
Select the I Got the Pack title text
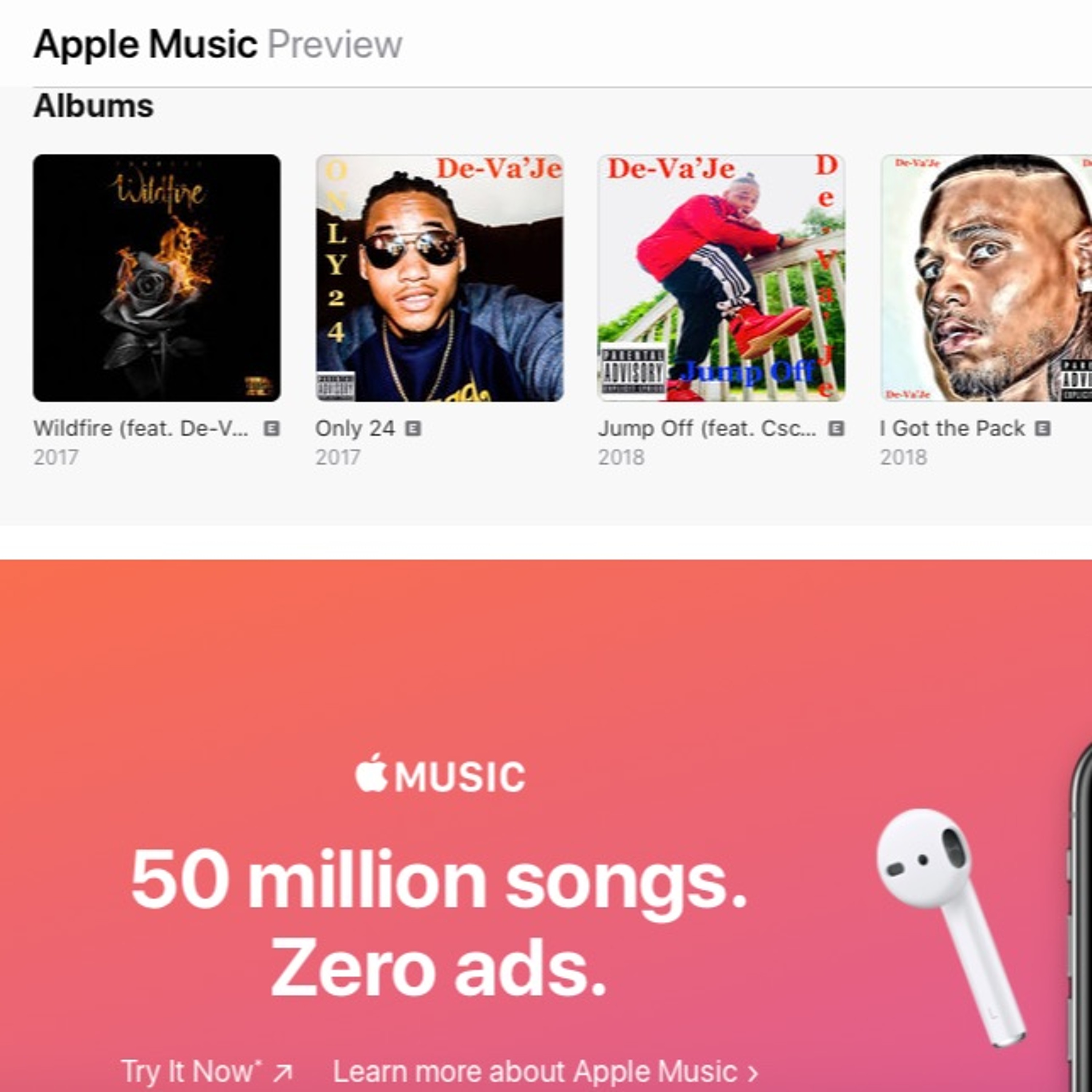click(952, 428)
